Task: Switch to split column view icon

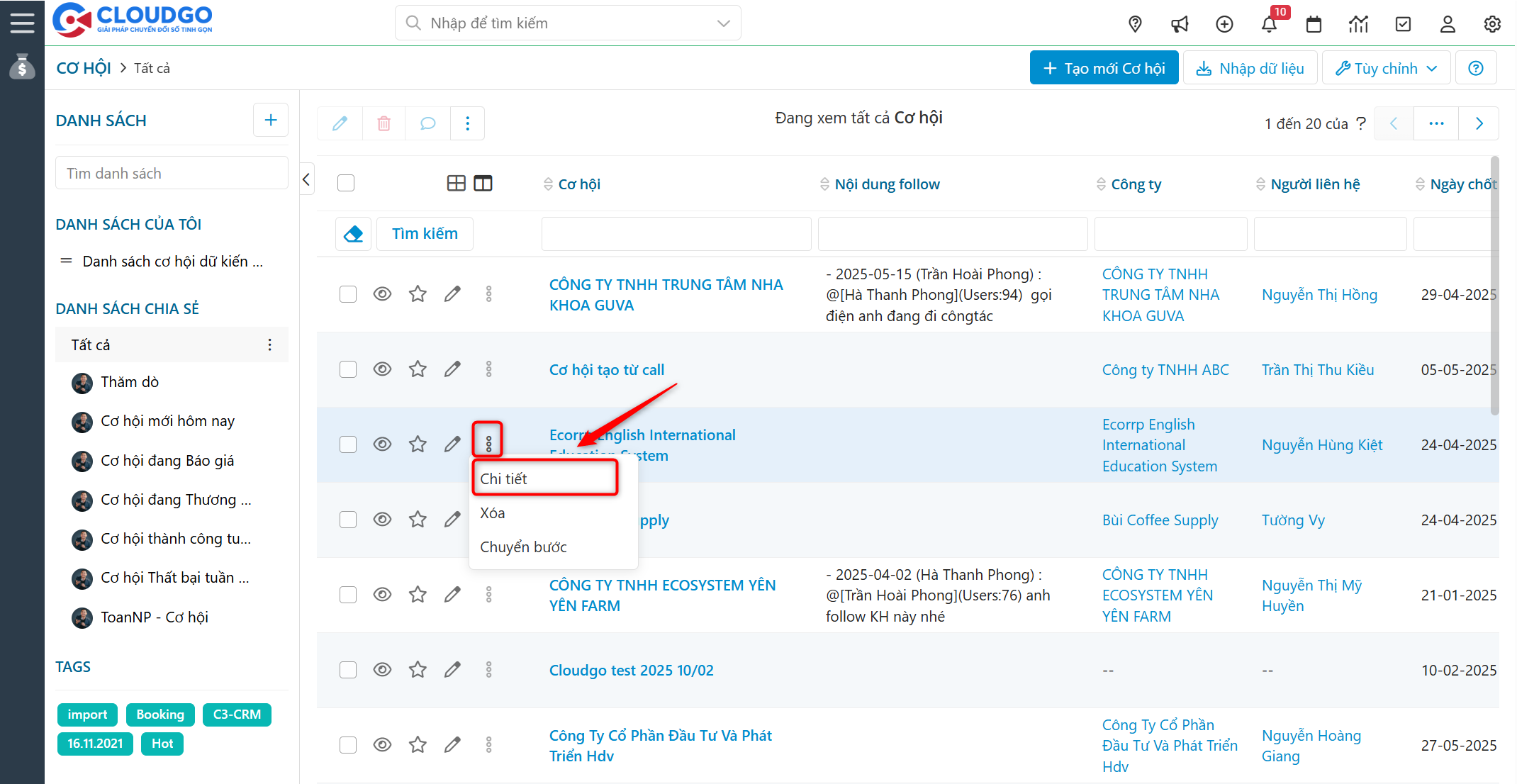Action: 483,184
